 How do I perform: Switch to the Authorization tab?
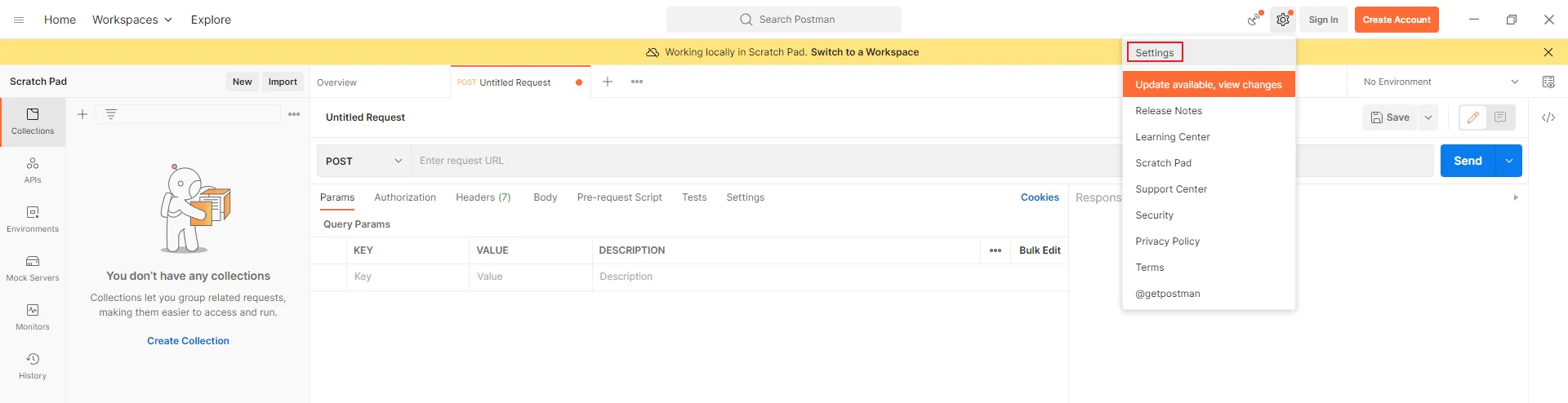[x=405, y=197]
